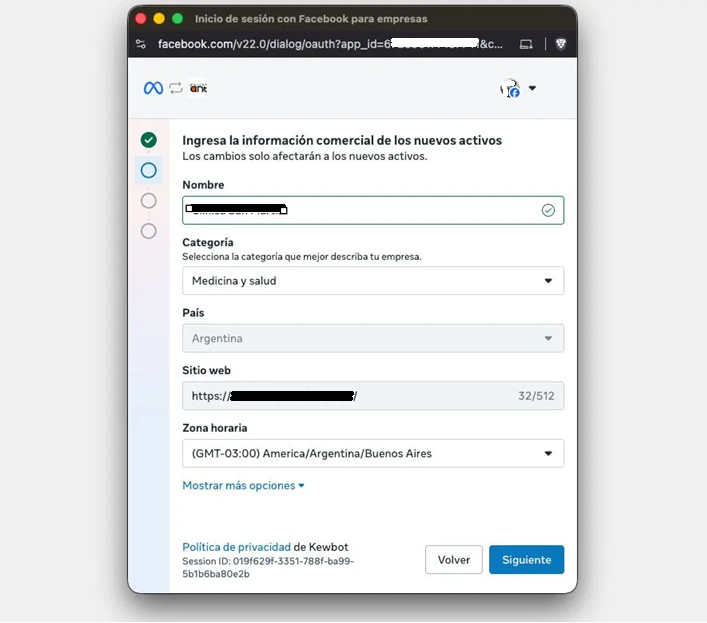The height and width of the screenshot is (623, 707).
Task: Open the Categoría dropdown showing Medicina y salud
Action: click(373, 281)
